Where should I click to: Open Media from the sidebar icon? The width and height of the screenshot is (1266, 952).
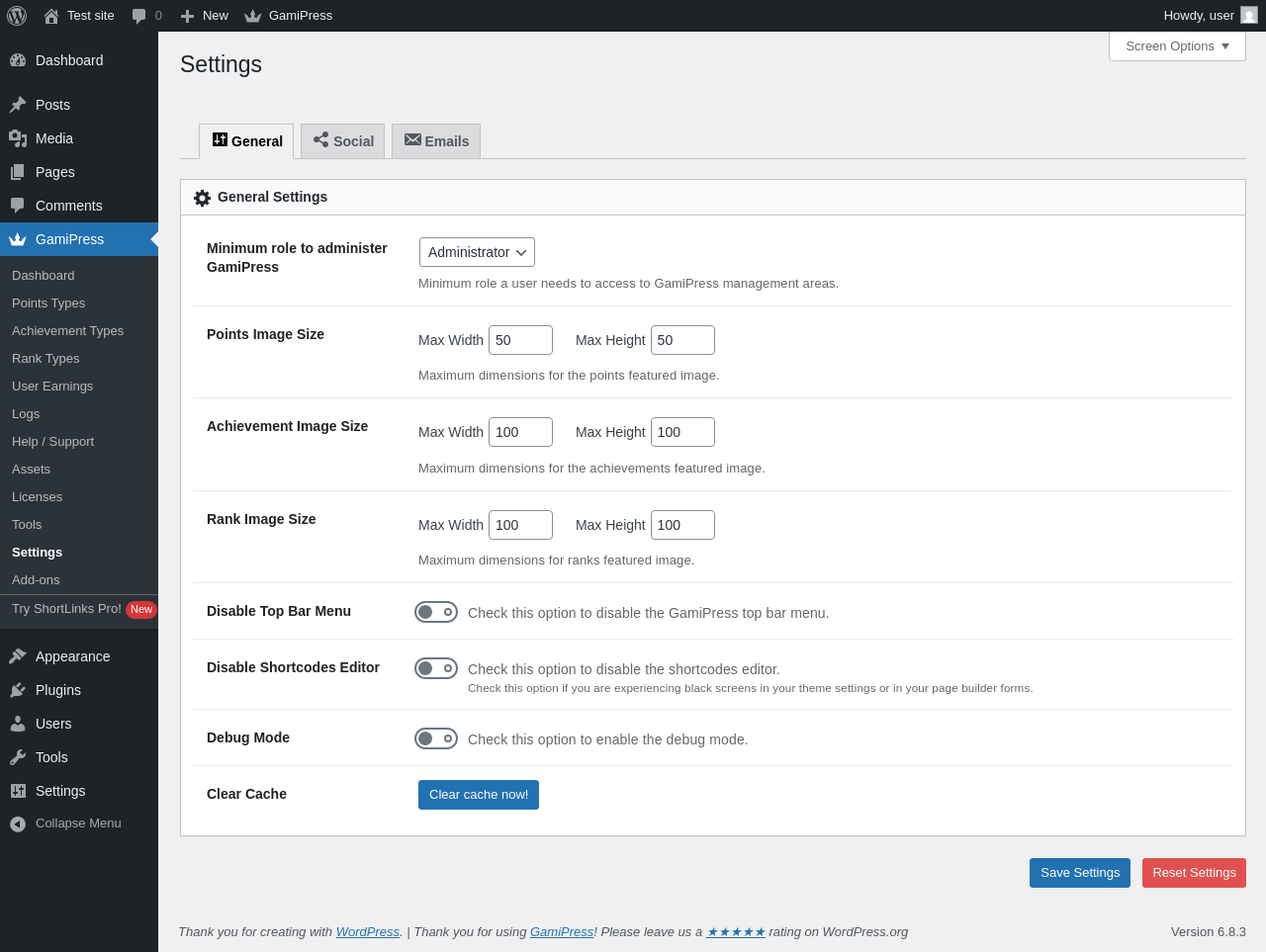pyautogui.click(x=18, y=138)
